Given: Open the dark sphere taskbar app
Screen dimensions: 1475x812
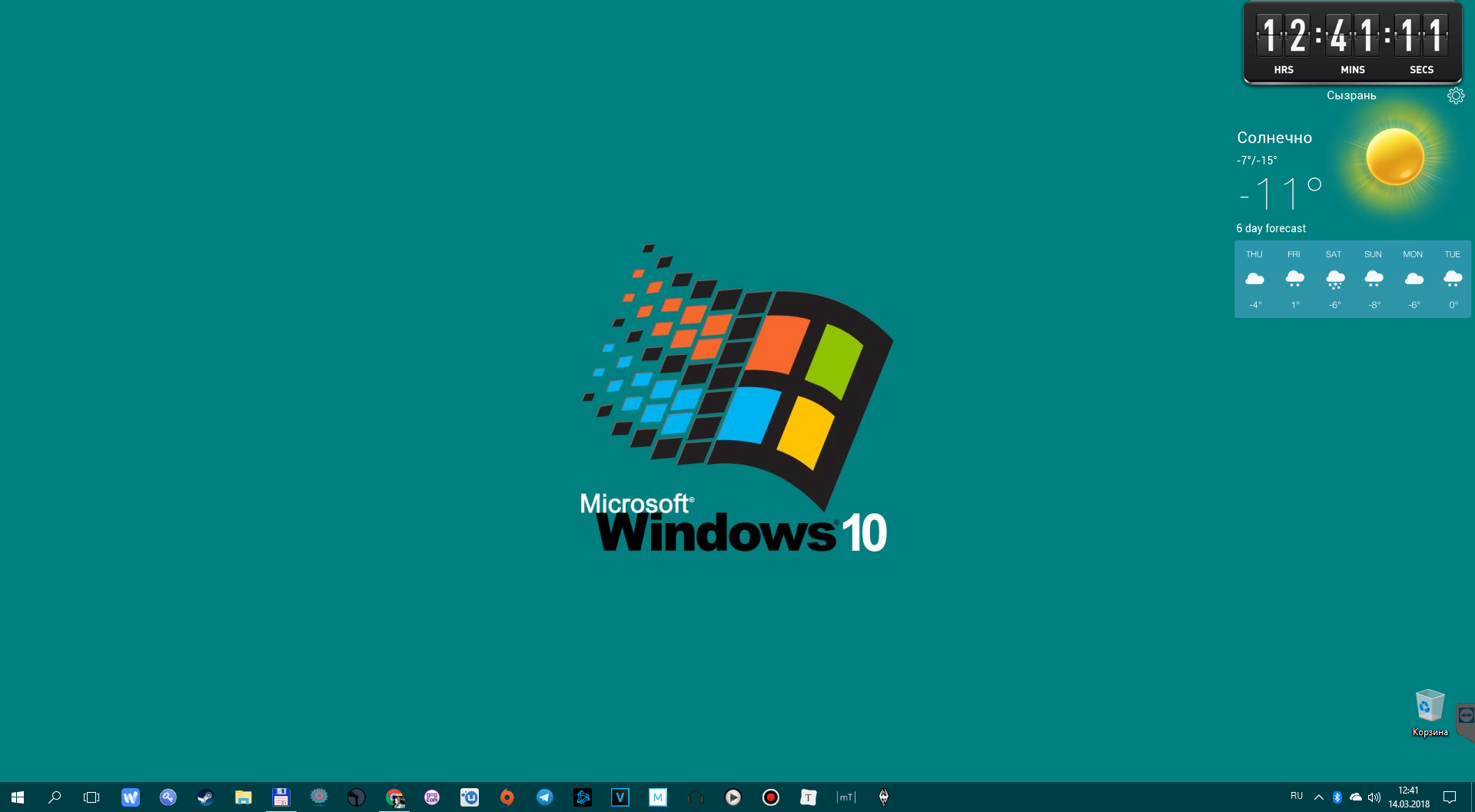Looking at the screenshot, I should (356, 797).
